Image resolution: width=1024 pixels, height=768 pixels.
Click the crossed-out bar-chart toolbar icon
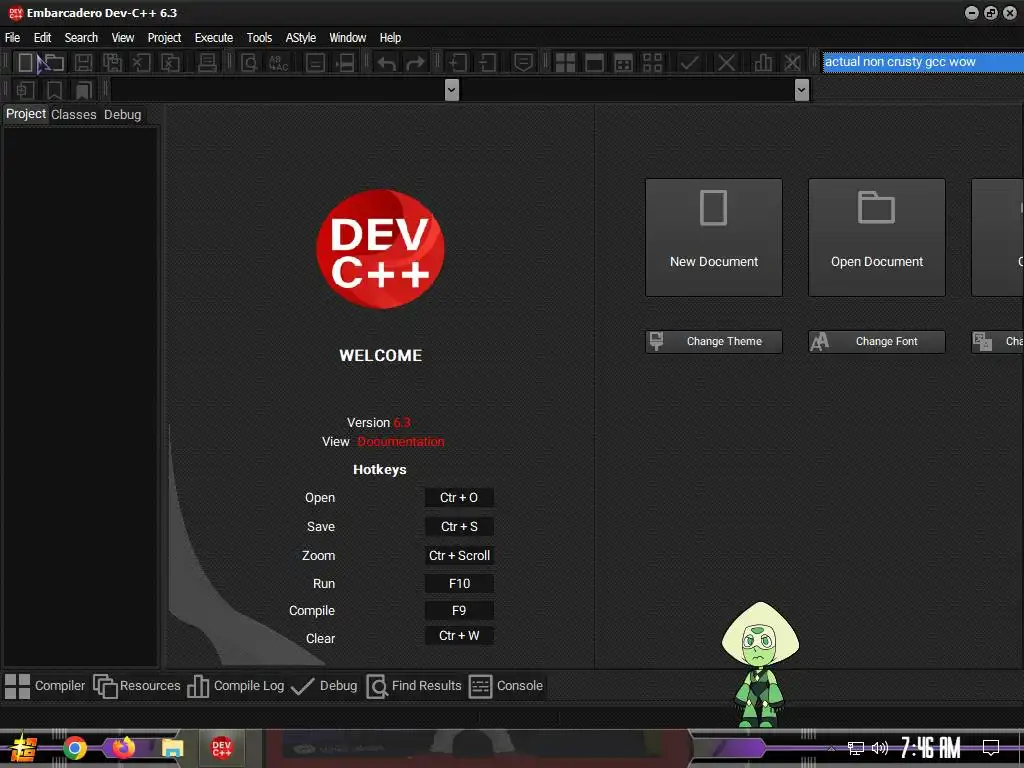point(792,63)
